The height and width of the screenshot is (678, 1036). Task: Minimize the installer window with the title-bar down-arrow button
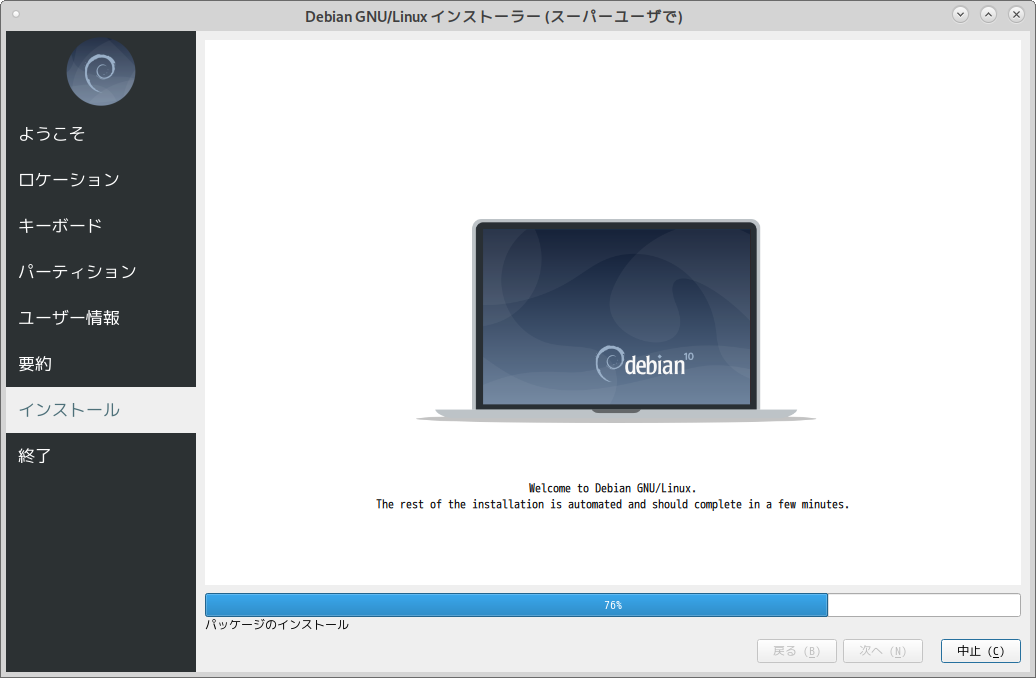[x=961, y=14]
